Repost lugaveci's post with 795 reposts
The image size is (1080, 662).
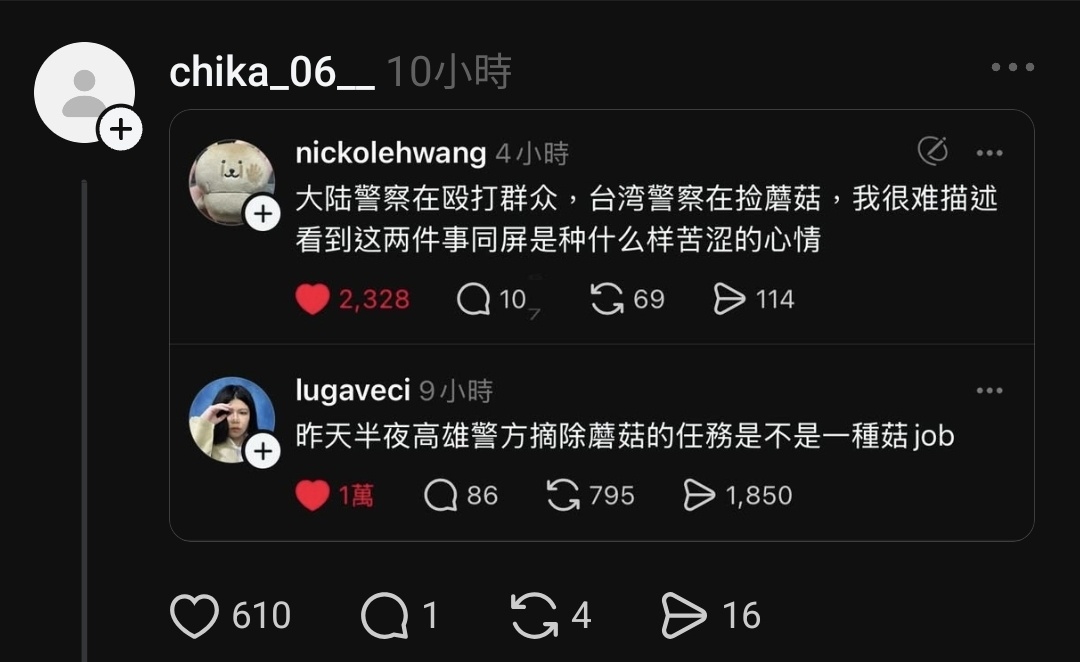coord(563,495)
